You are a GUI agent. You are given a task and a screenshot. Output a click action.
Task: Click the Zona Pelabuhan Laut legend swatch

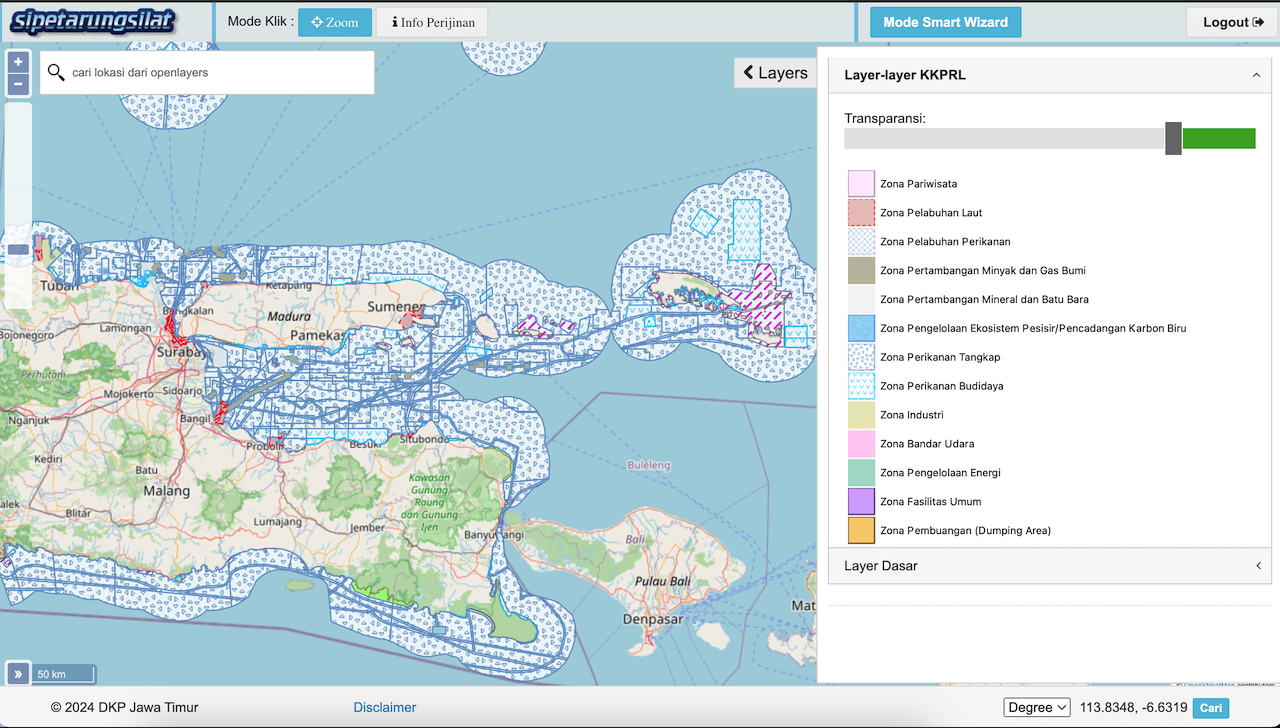coord(861,213)
